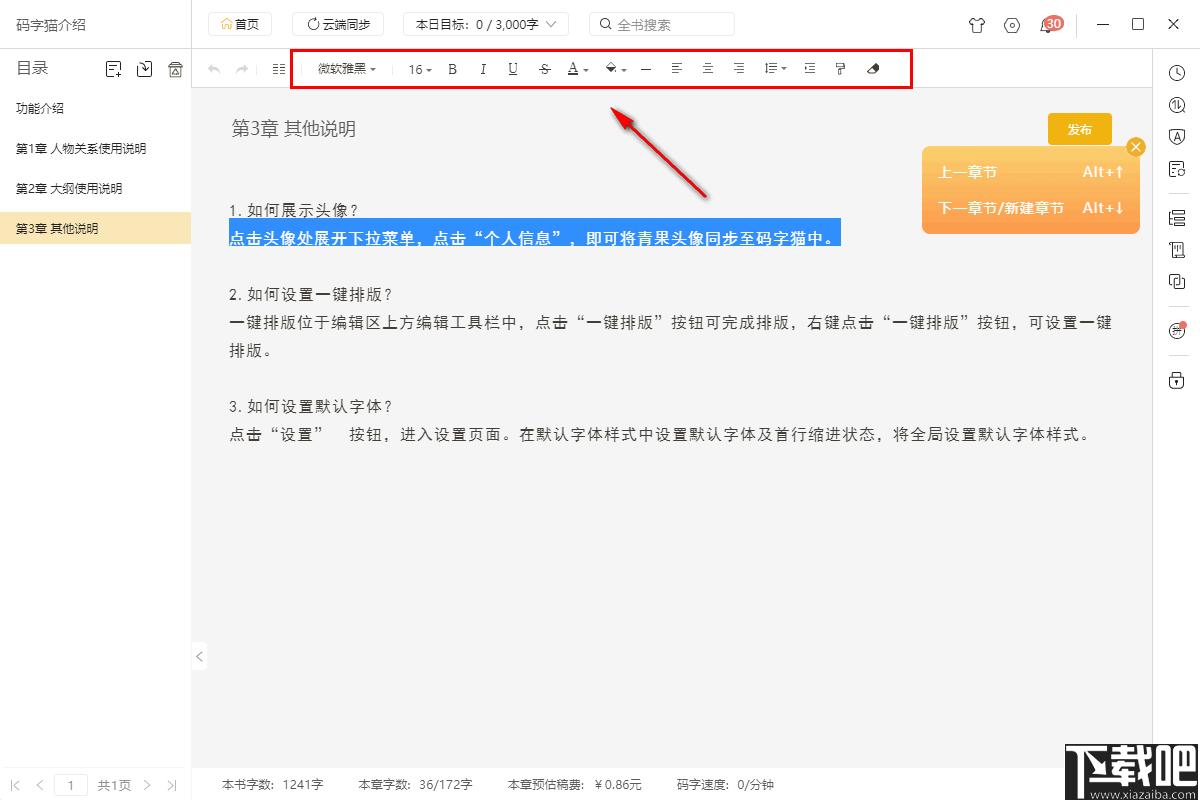Screen dimensions: 1200x800
Task: Open the notification bell with 30 badge
Action: (1049, 24)
